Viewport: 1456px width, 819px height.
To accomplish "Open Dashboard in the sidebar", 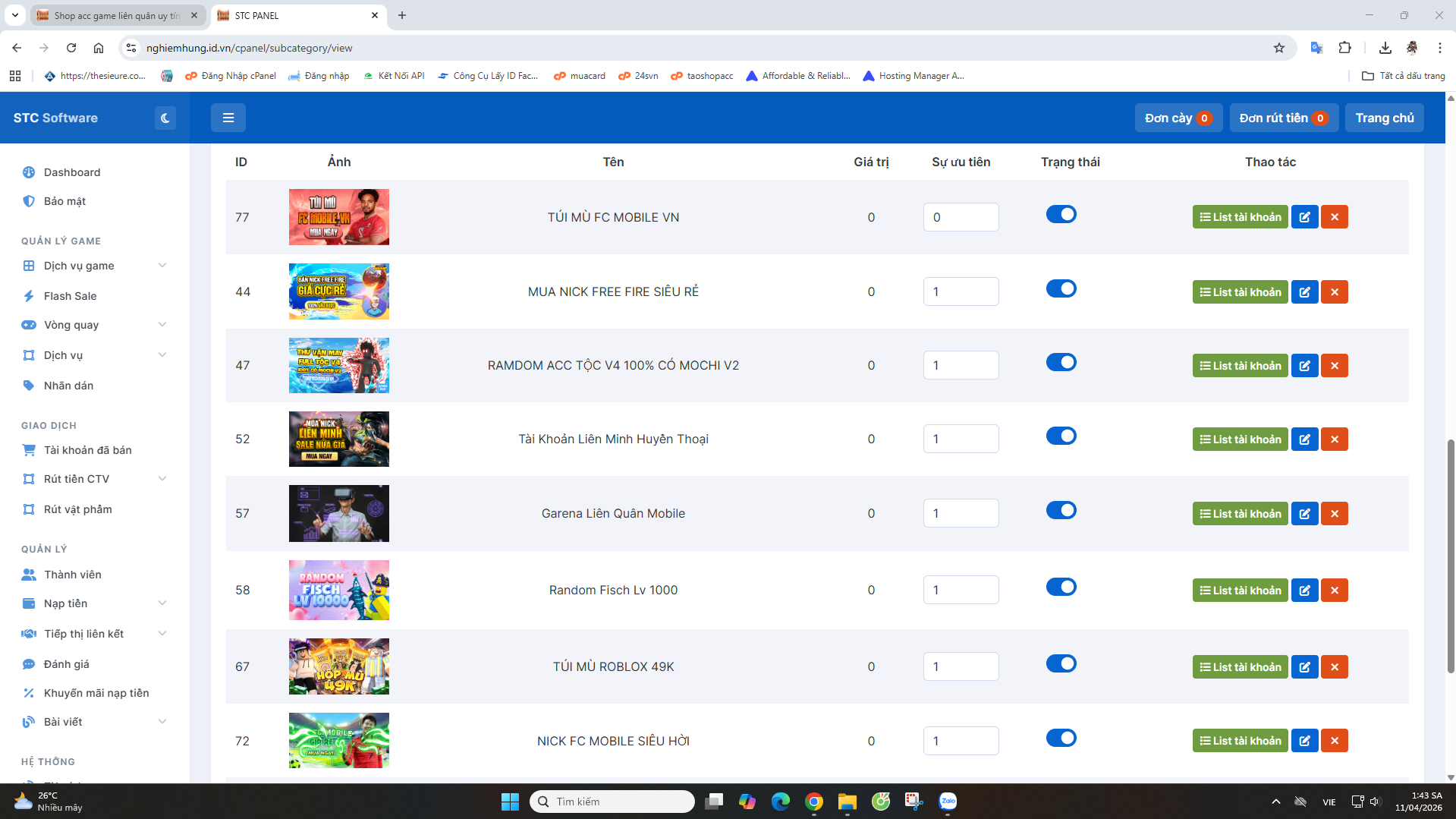I will (x=72, y=172).
